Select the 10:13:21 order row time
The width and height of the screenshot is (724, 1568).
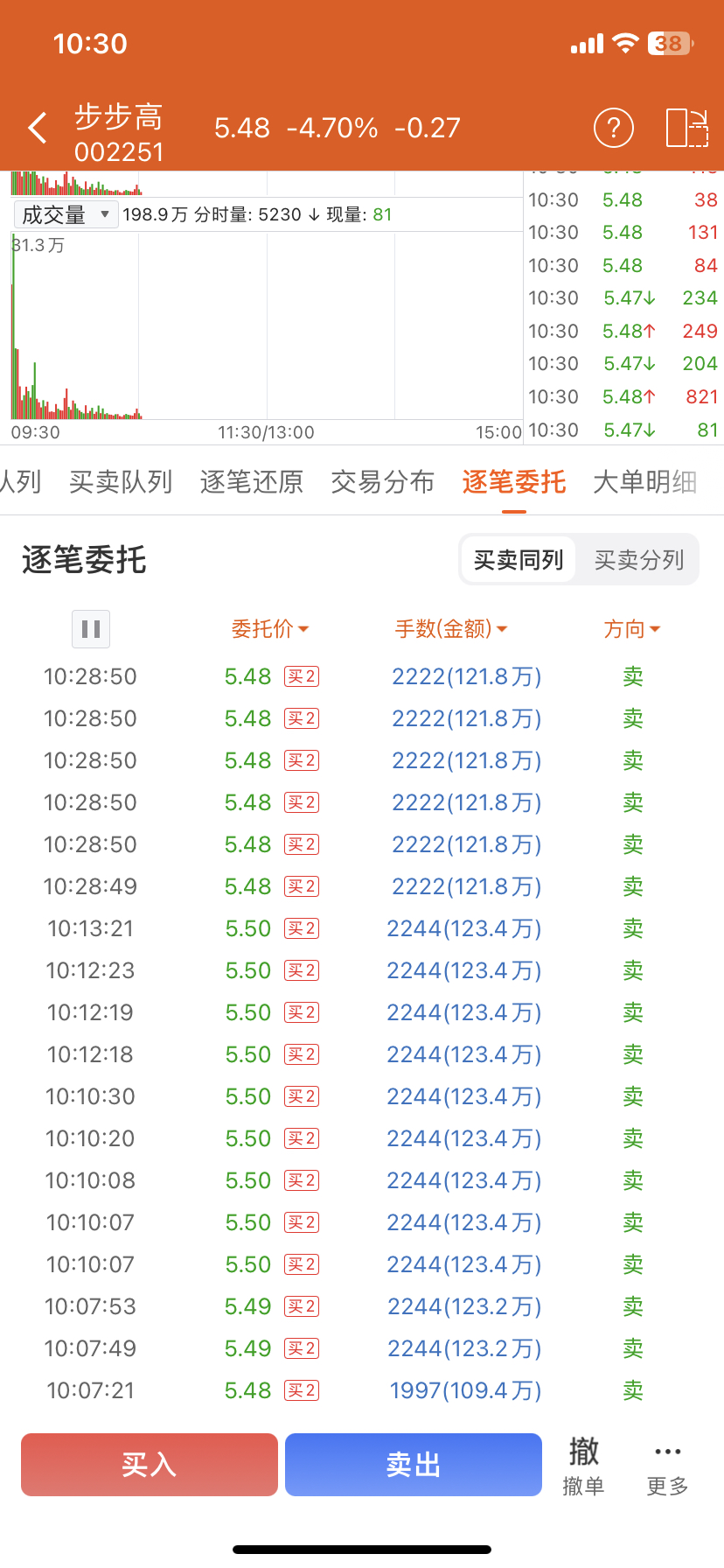tap(90, 928)
